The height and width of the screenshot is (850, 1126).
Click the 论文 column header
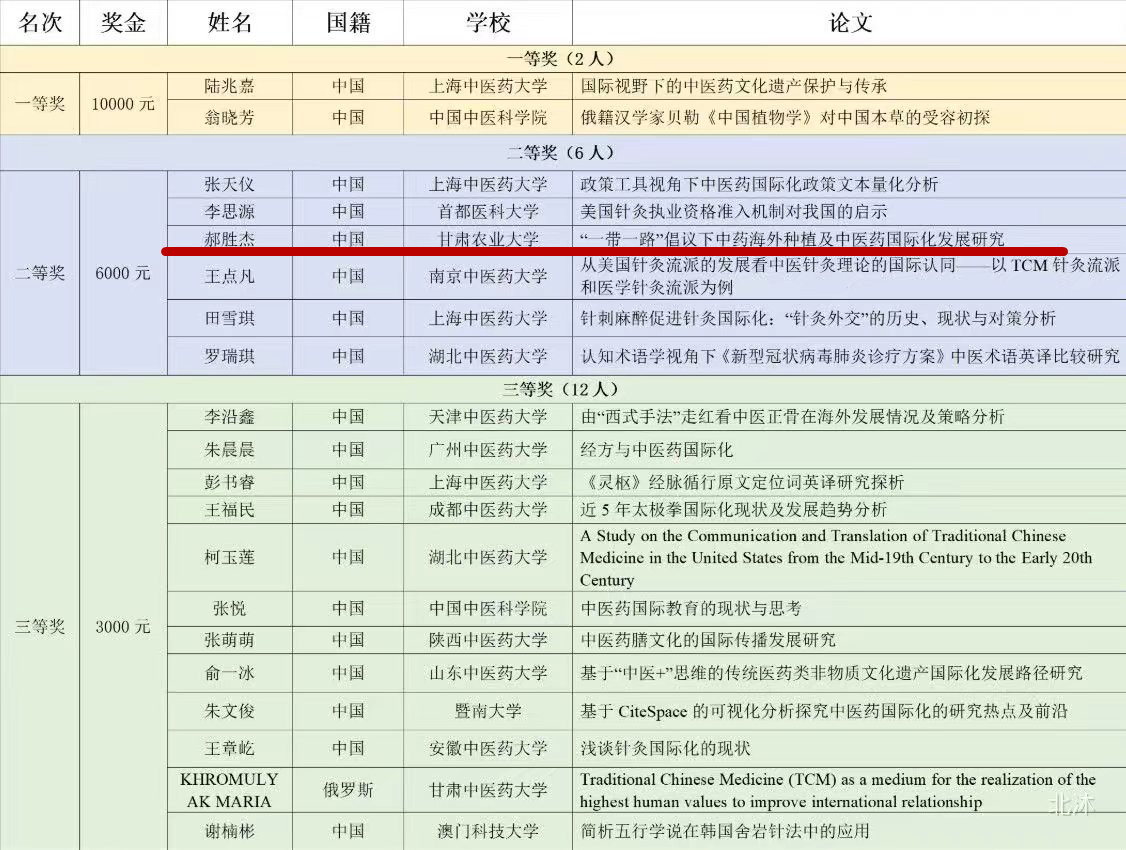[x=850, y=23]
